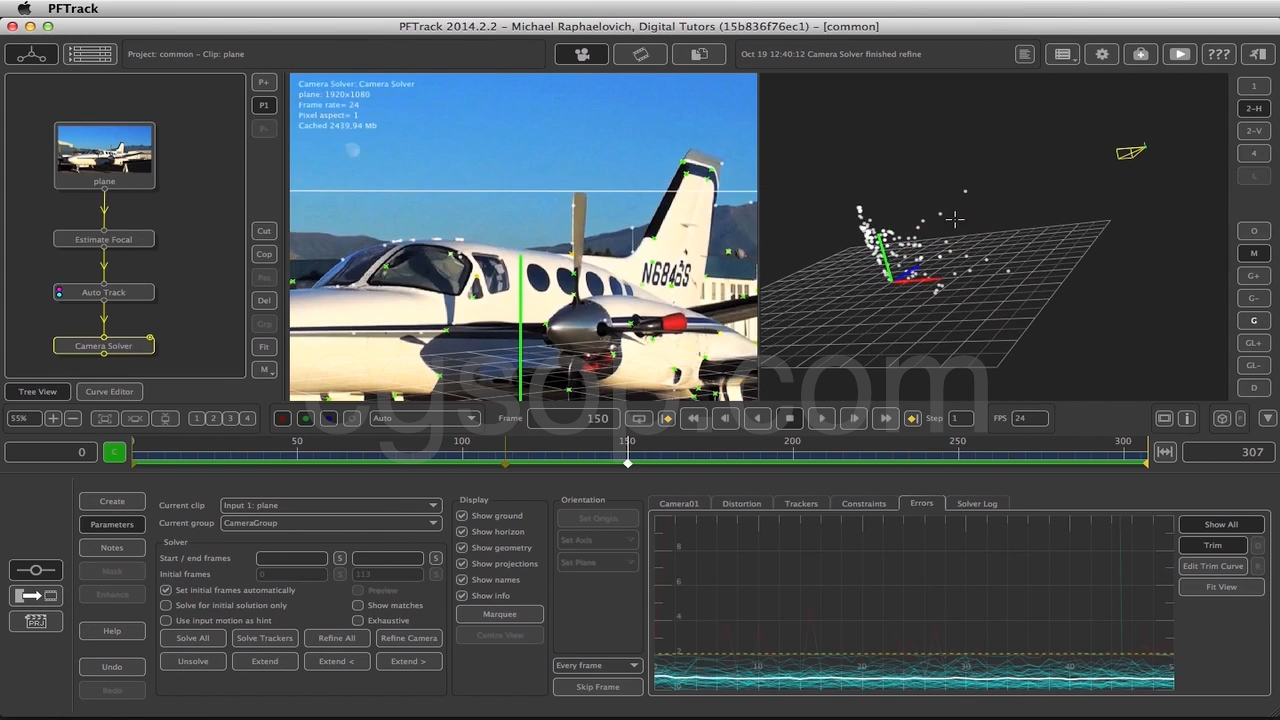Toggle the Show ground checkbox
The height and width of the screenshot is (720, 1280).
click(x=462, y=516)
